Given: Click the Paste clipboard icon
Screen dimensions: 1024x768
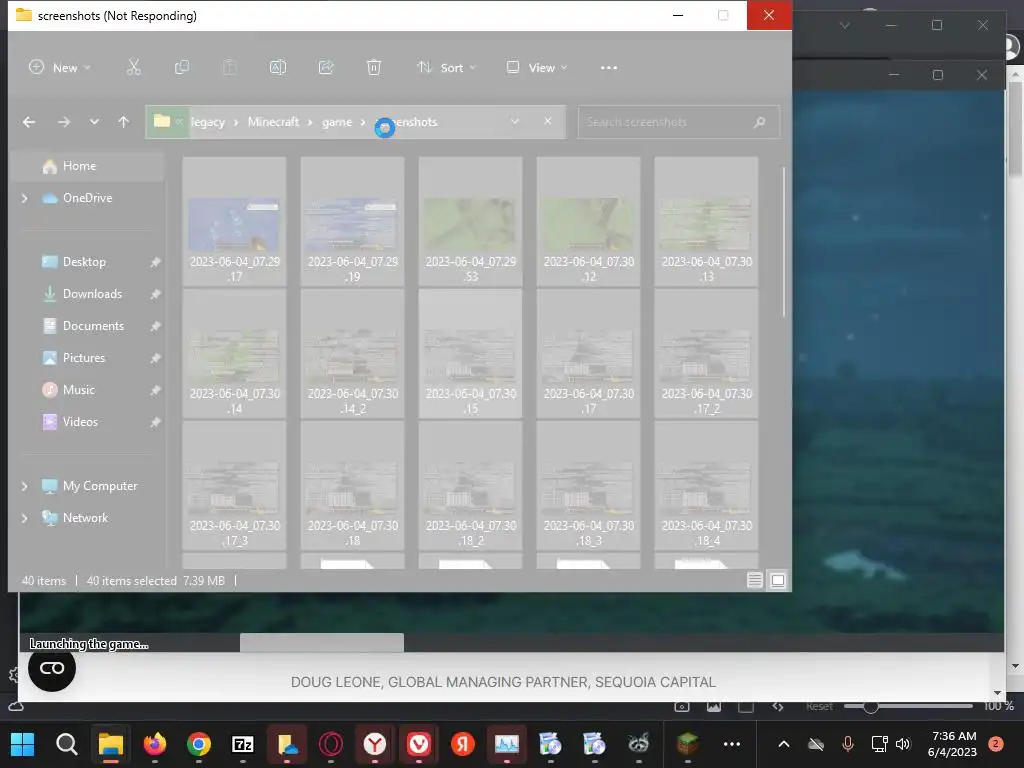Looking at the screenshot, I should (230, 67).
